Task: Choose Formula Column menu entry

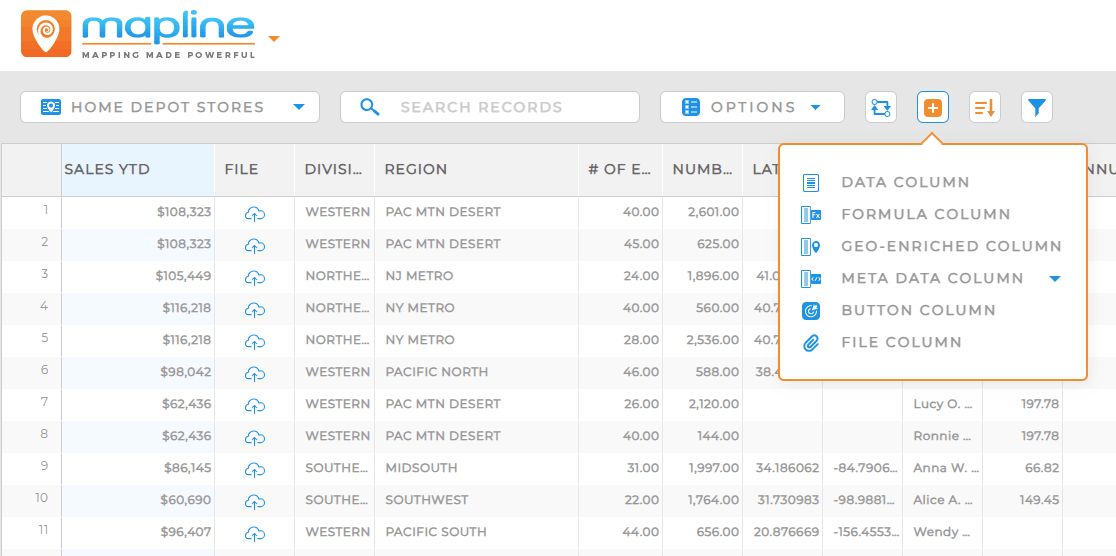Action: [925, 214]
